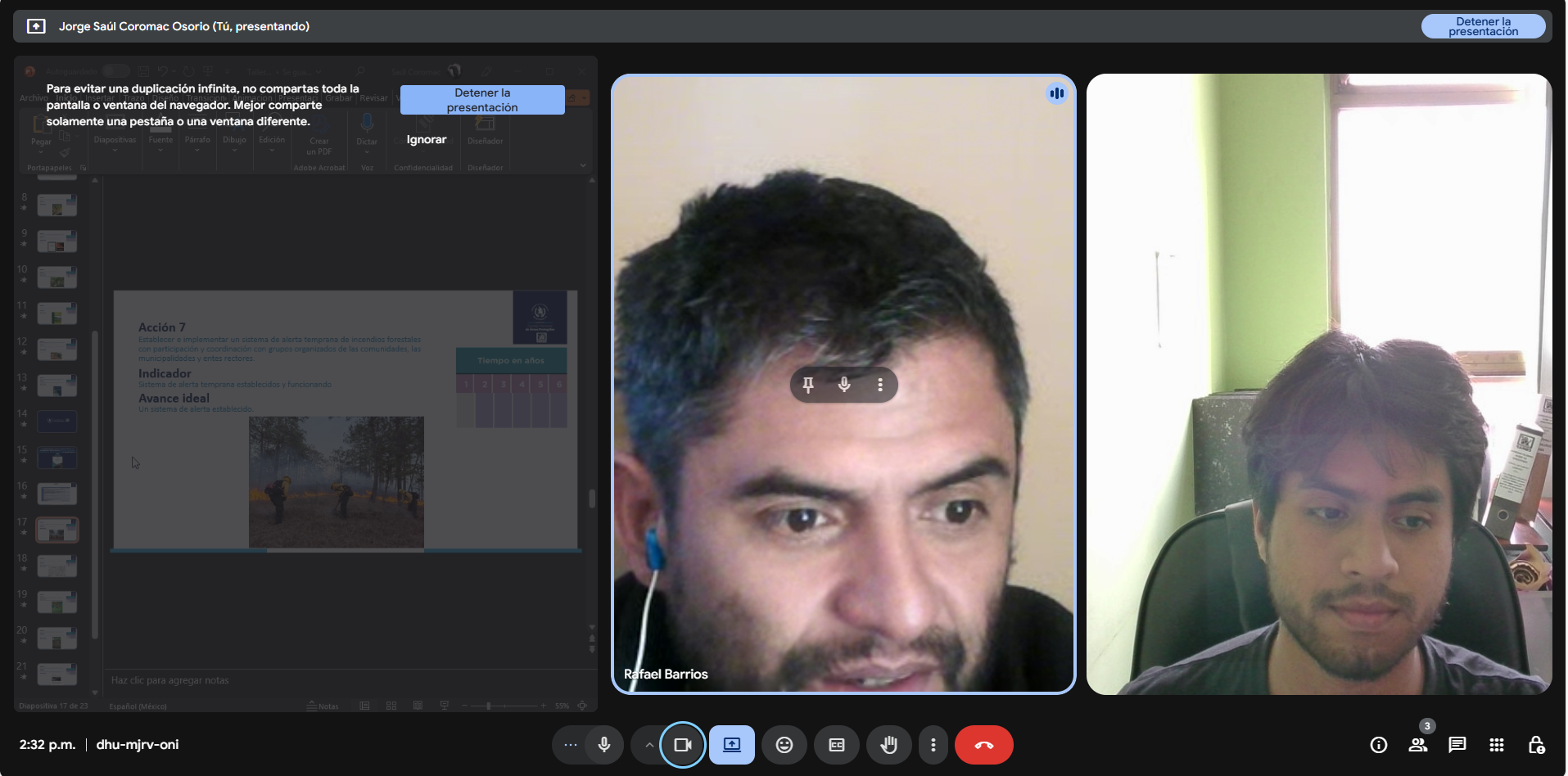Expand the audio/video settings chevron

coord(649,745)
